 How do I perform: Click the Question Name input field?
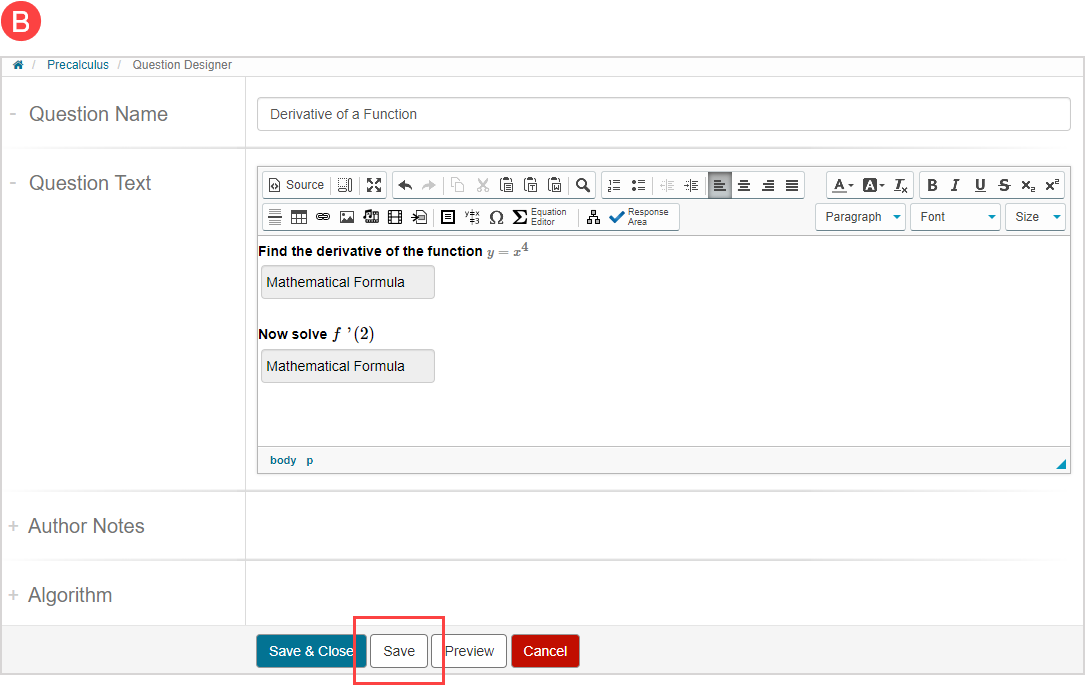pos(663,114)
